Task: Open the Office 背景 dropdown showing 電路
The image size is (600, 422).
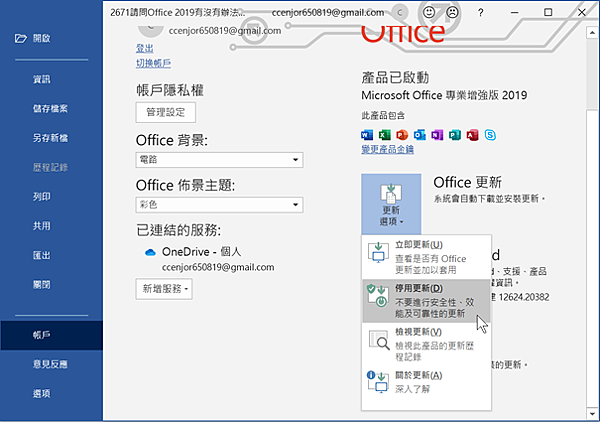Action: [x=219, y=160]
